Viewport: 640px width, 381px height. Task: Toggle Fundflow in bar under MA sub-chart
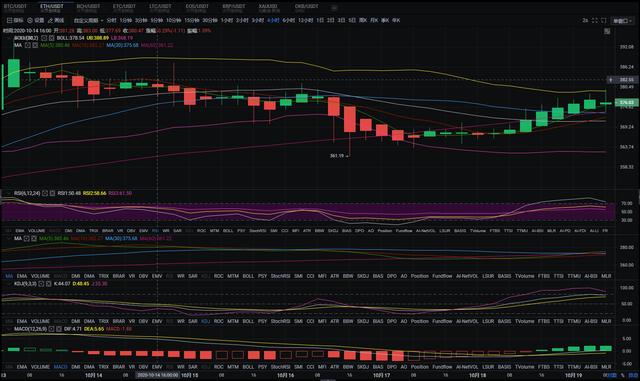(442, 276)
